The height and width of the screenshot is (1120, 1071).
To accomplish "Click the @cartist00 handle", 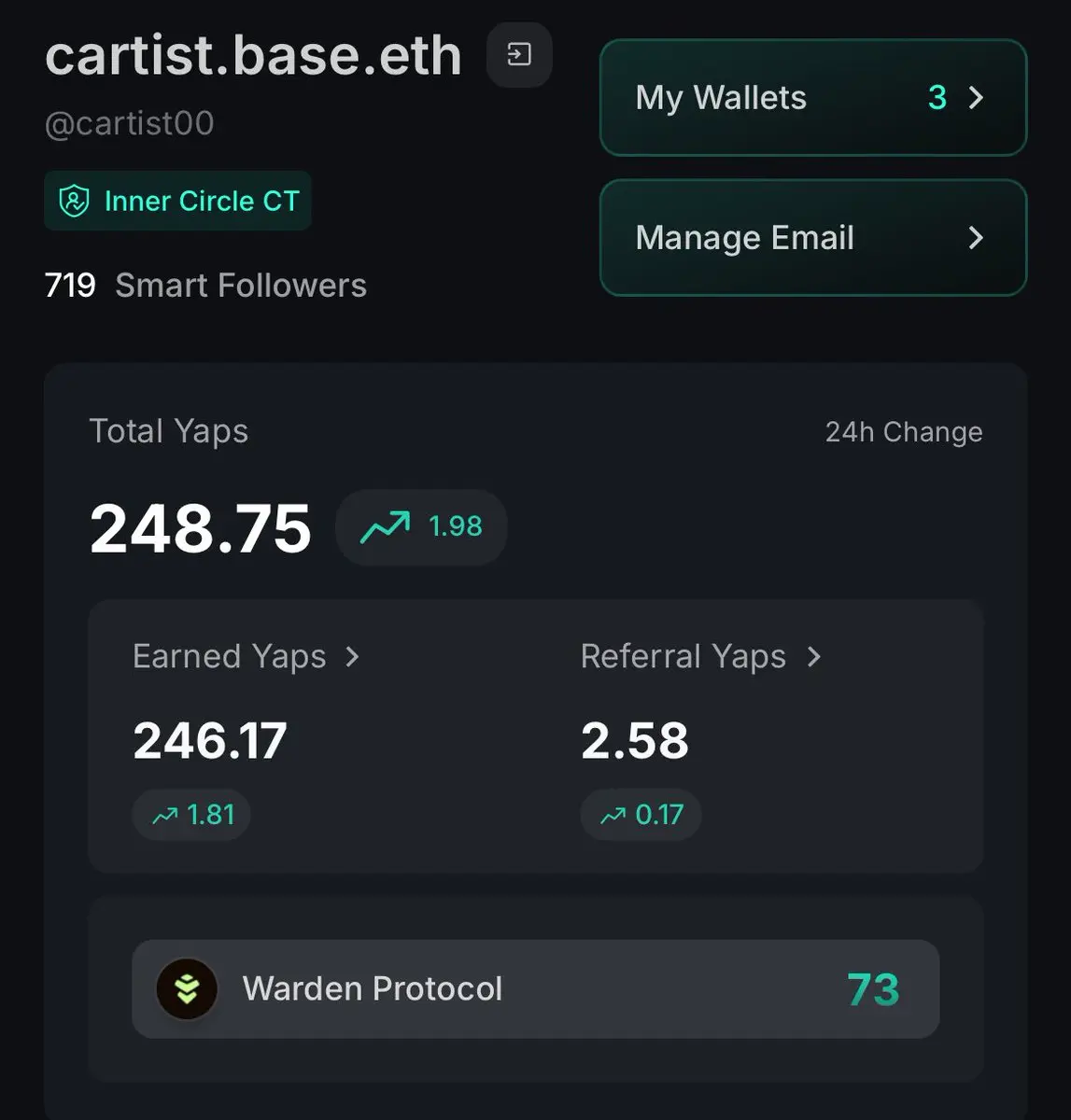I will tap(130, 123).
